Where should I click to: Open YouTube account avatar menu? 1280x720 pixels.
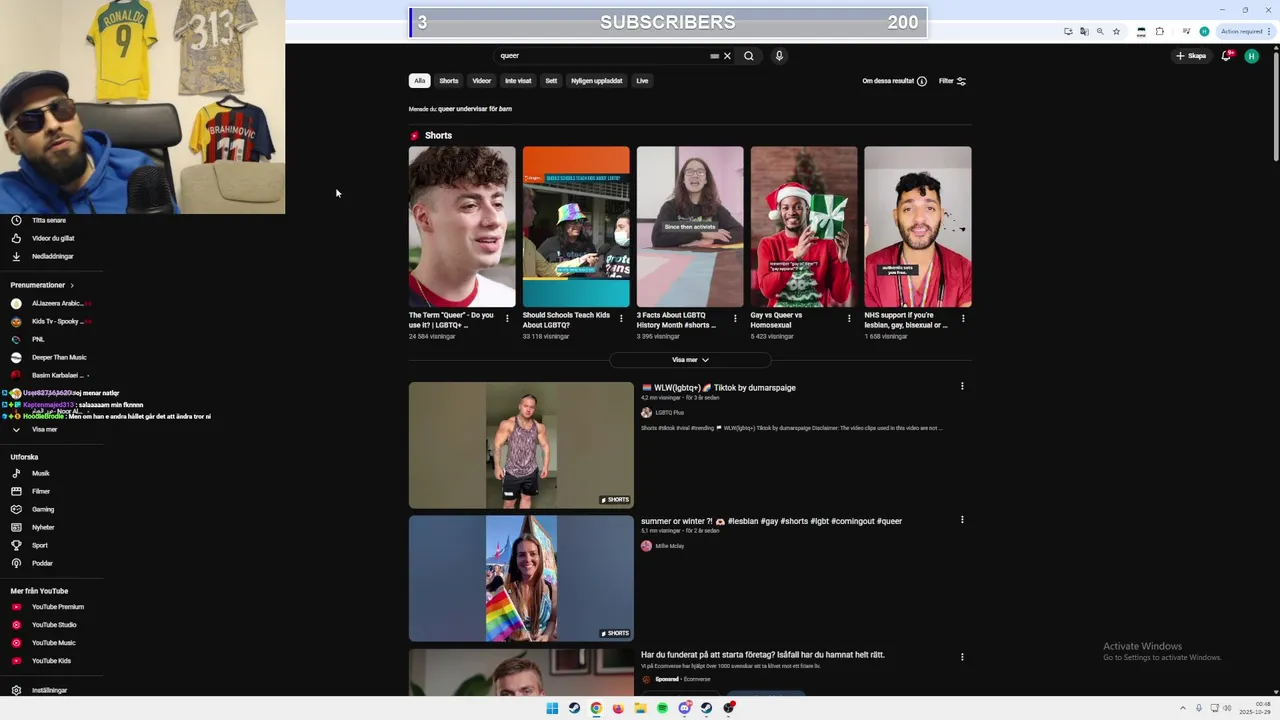point(1251,56)
